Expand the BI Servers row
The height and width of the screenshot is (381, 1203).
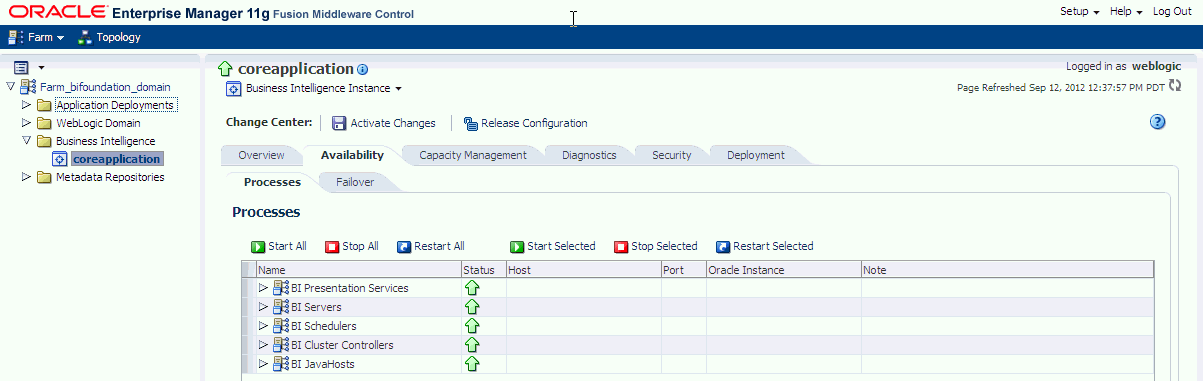click(x=264, y=307)
